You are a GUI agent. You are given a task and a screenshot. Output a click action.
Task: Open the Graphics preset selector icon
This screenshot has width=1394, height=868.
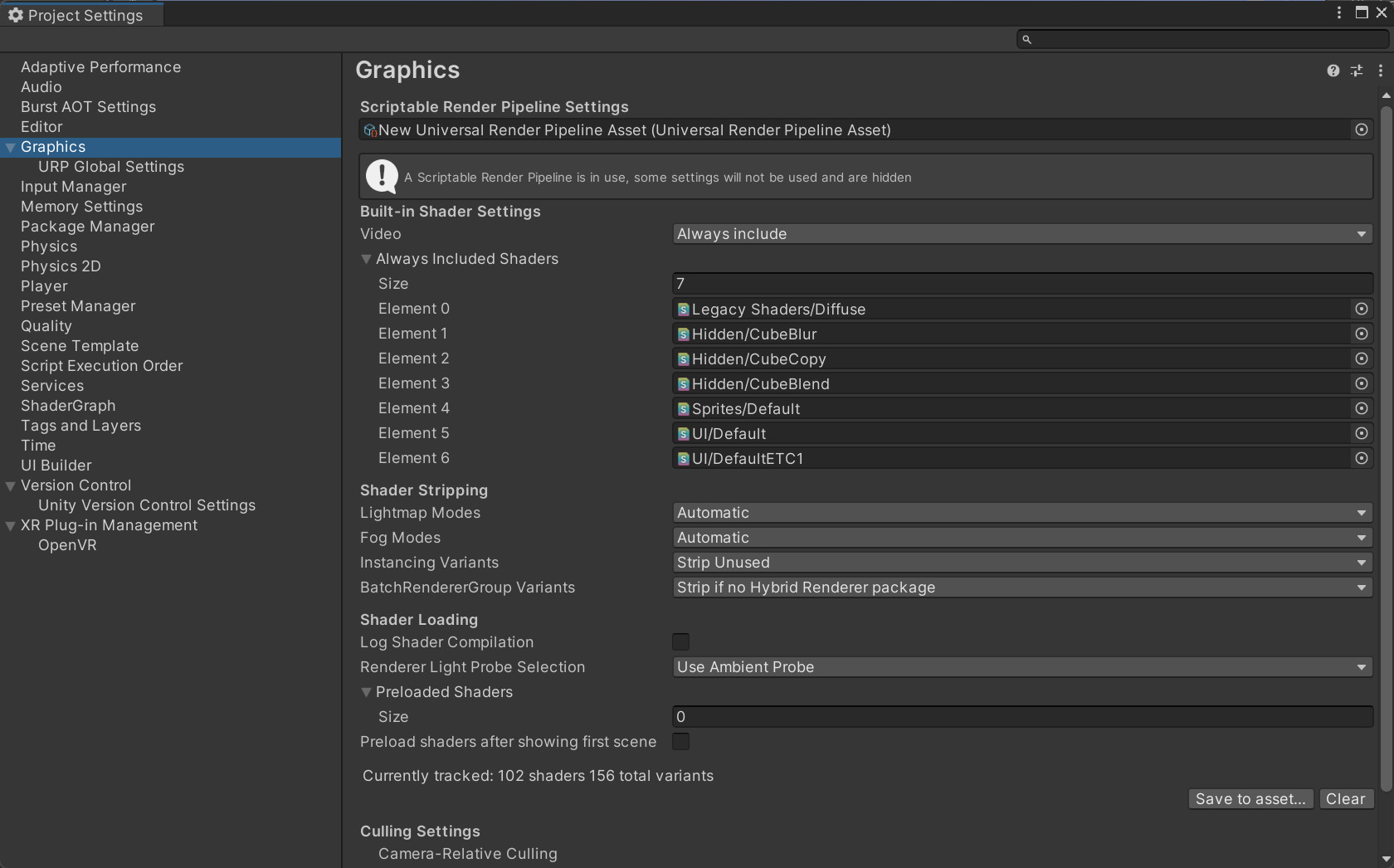point(1357,71)
